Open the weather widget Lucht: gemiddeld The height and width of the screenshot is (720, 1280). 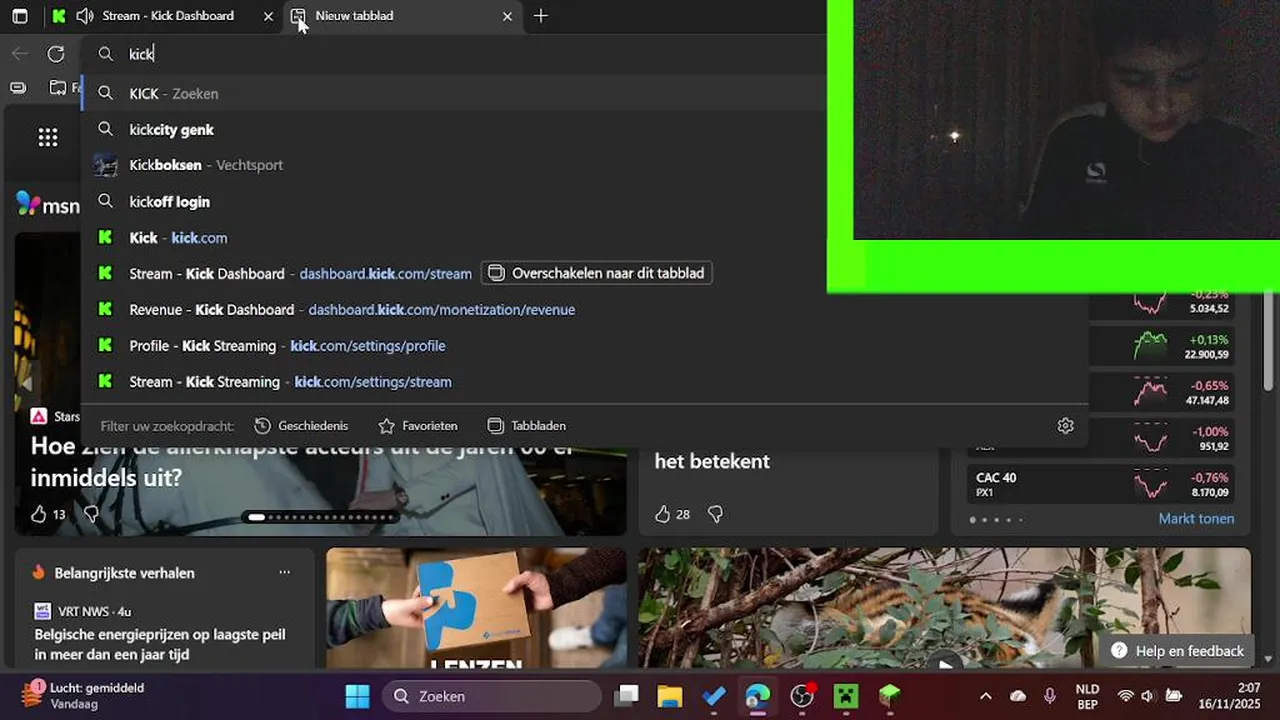(x=84, y=696)
